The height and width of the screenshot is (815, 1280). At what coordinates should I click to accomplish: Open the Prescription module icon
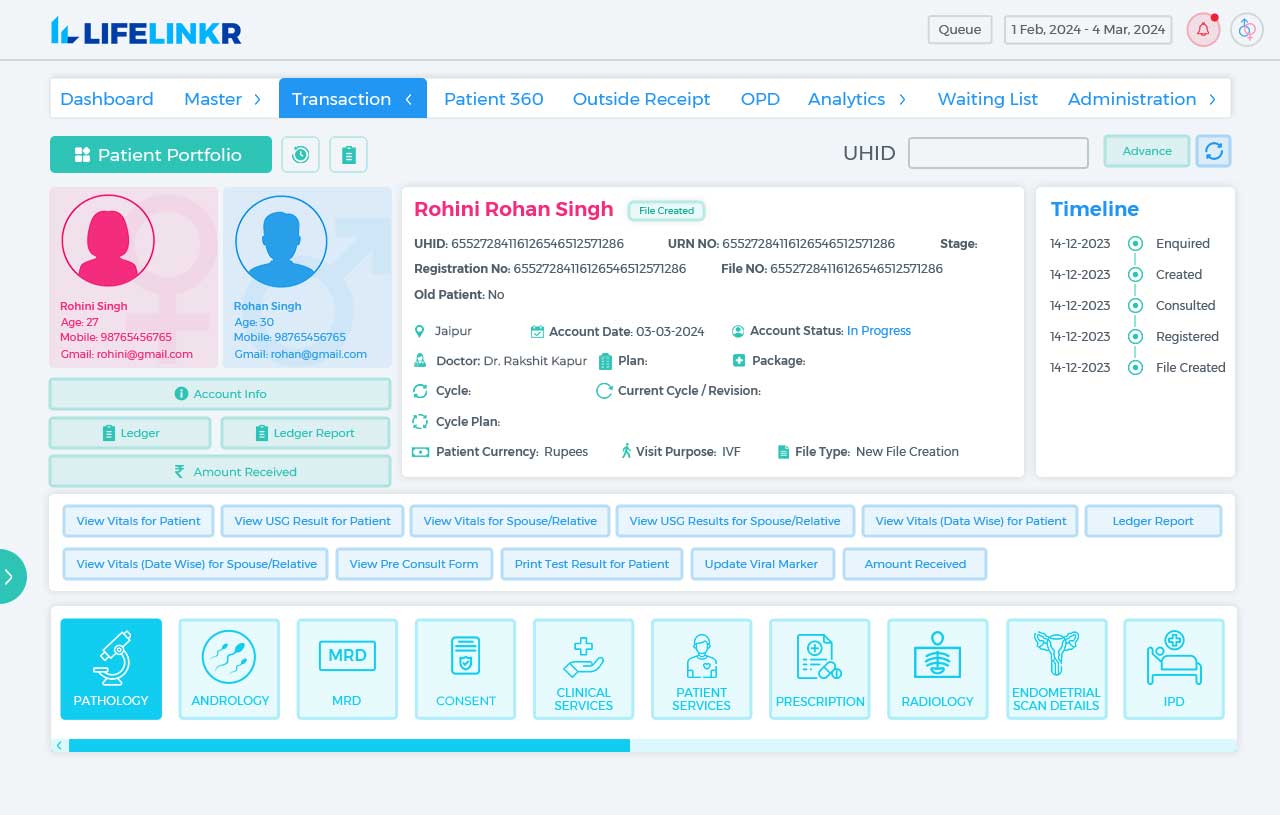(819, 668)
